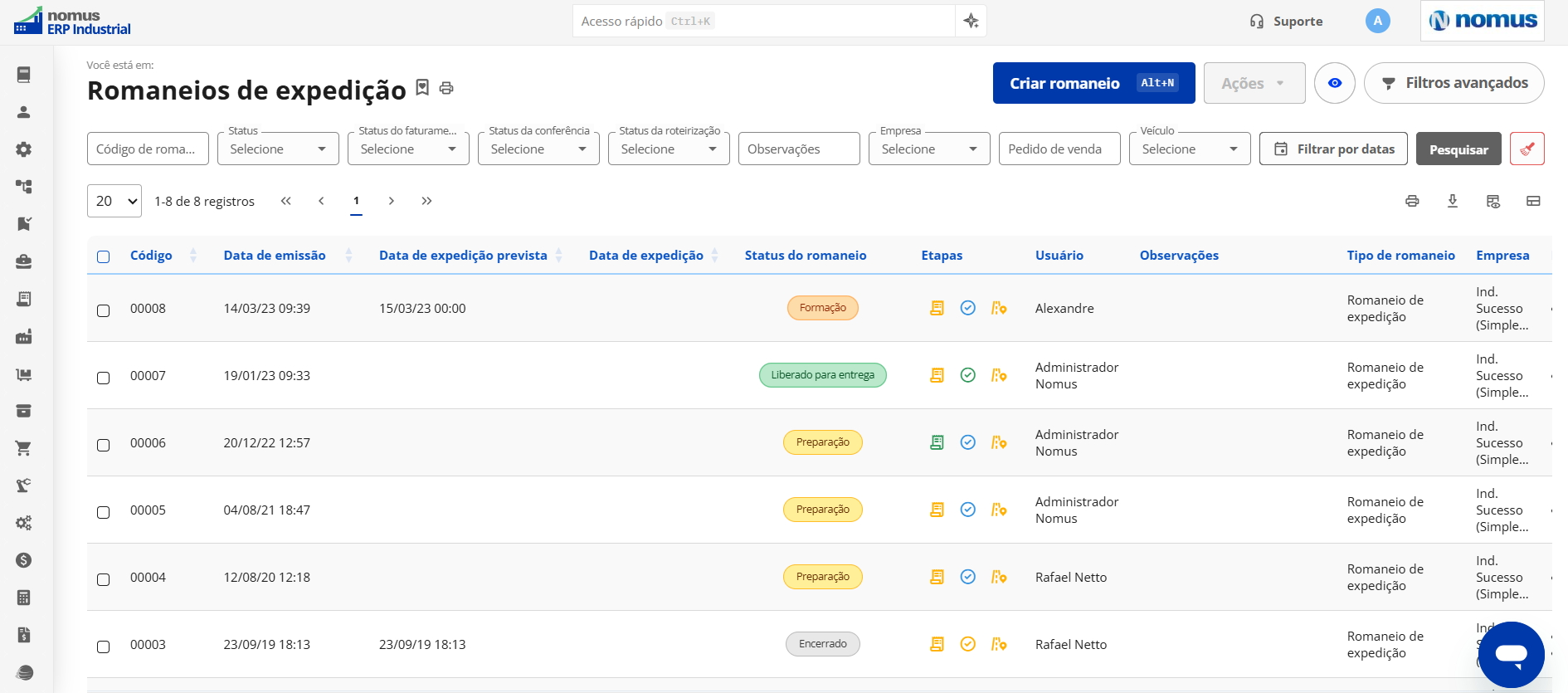Viewport: 1568px width, 693px height.
Task: Open the shopping cart icon in the sidebar
Action: (24, 448)
